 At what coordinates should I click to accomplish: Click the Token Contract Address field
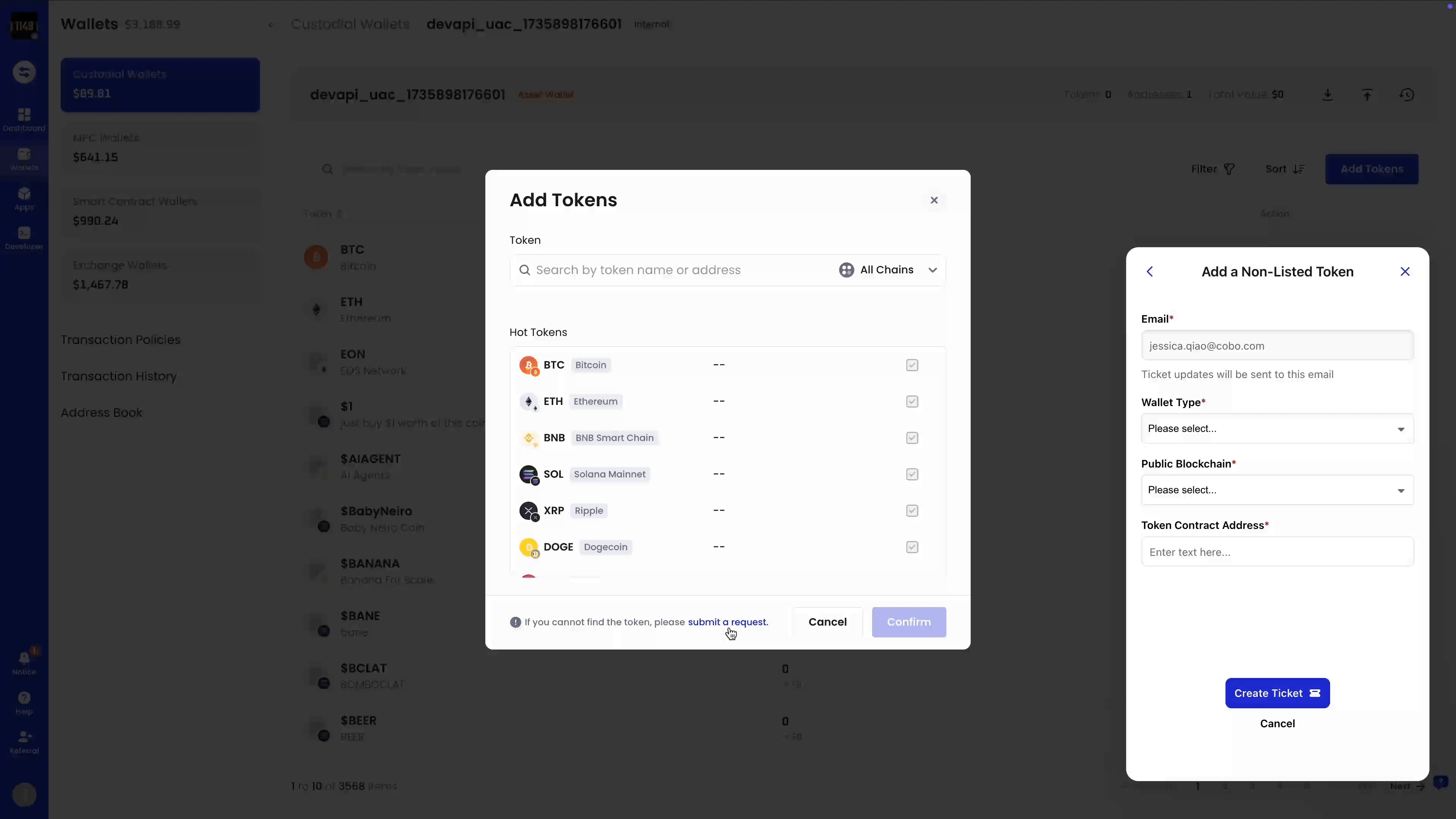(x=1277, y=552)
